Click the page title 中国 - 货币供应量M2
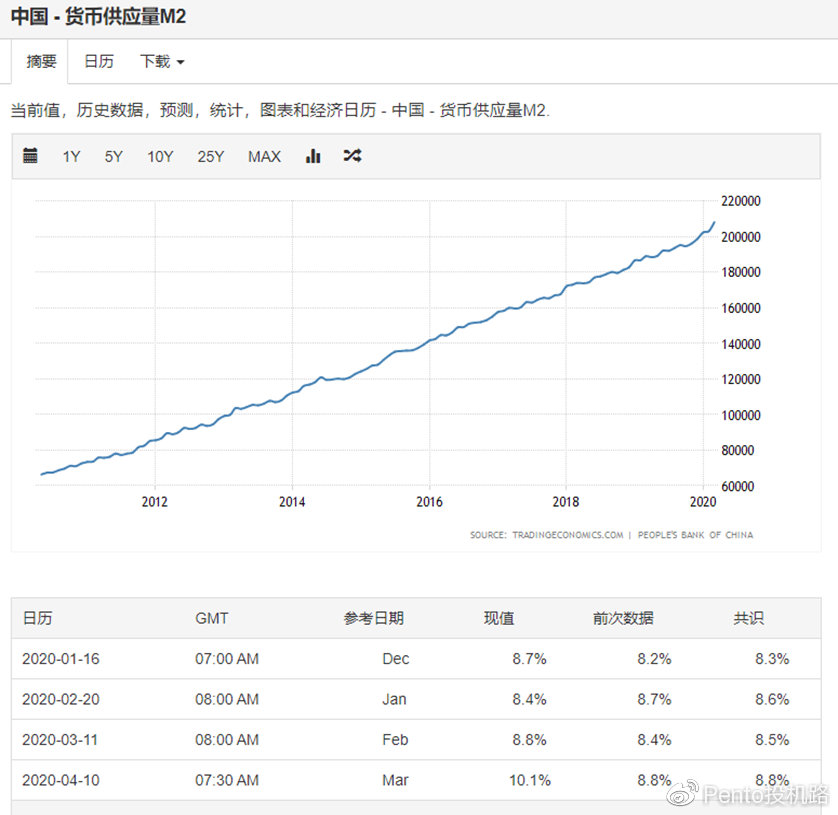This screenshot has width=838, height=815. click(98, 17)
